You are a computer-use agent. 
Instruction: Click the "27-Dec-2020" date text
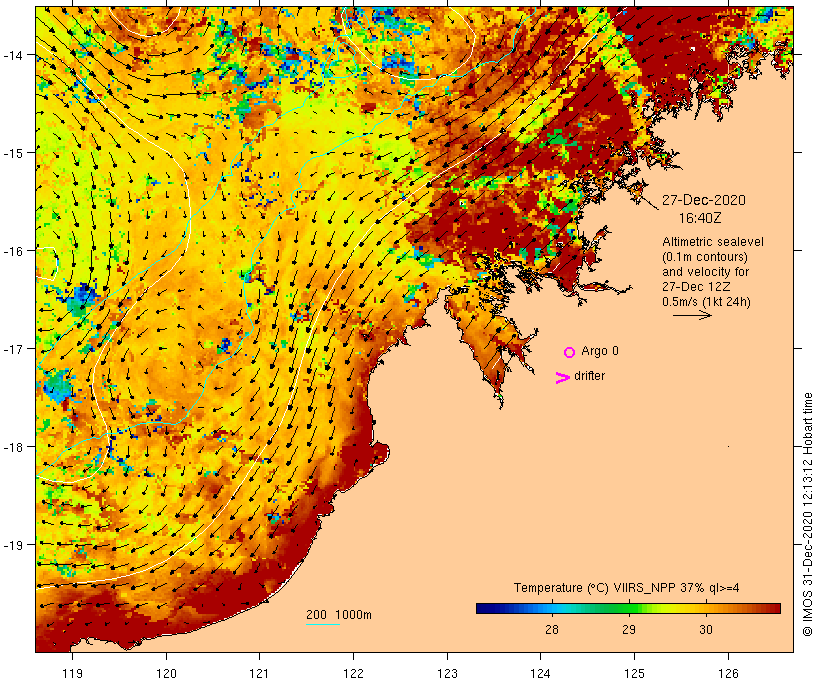(704, 200)
